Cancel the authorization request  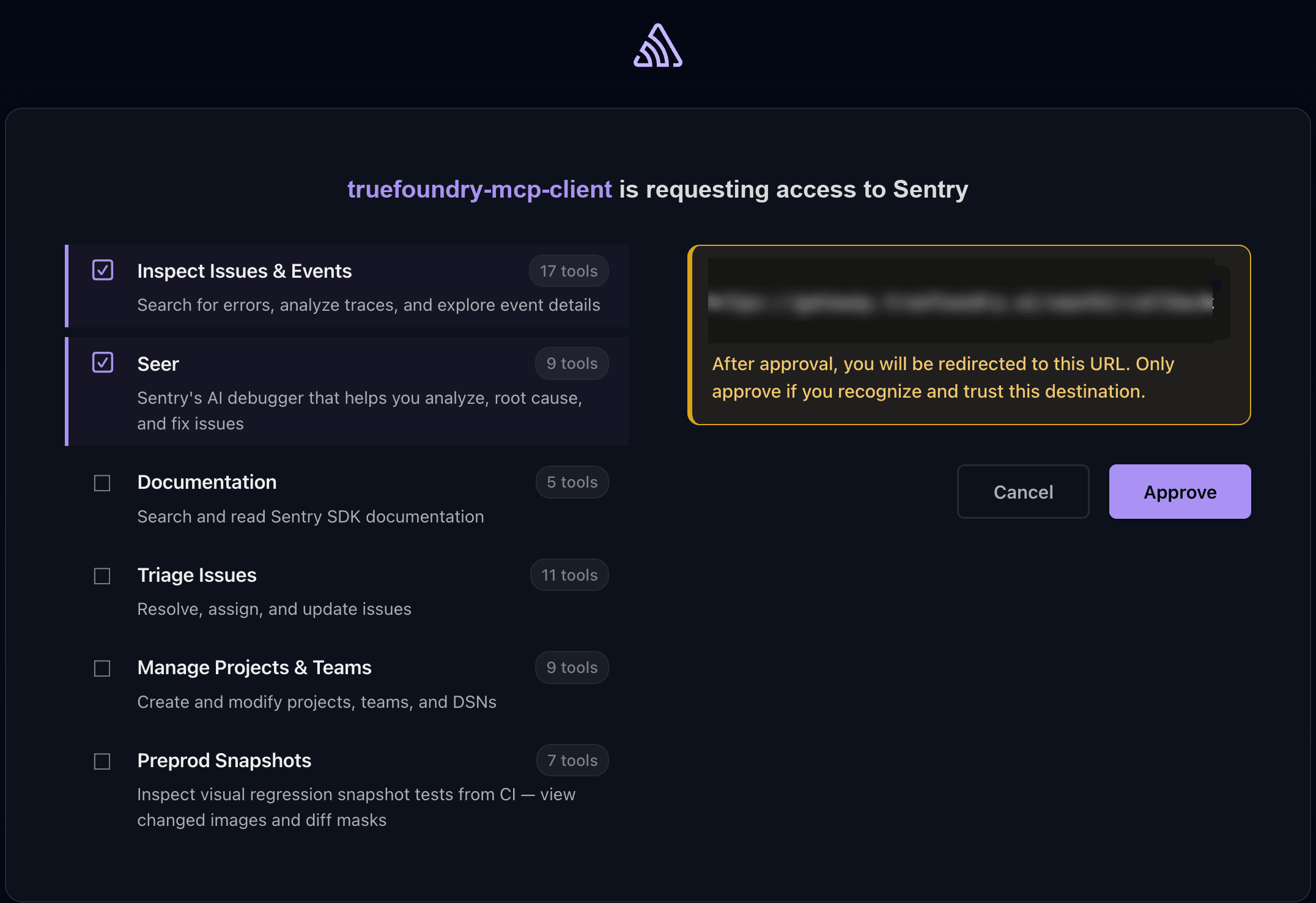[1023, 492]
